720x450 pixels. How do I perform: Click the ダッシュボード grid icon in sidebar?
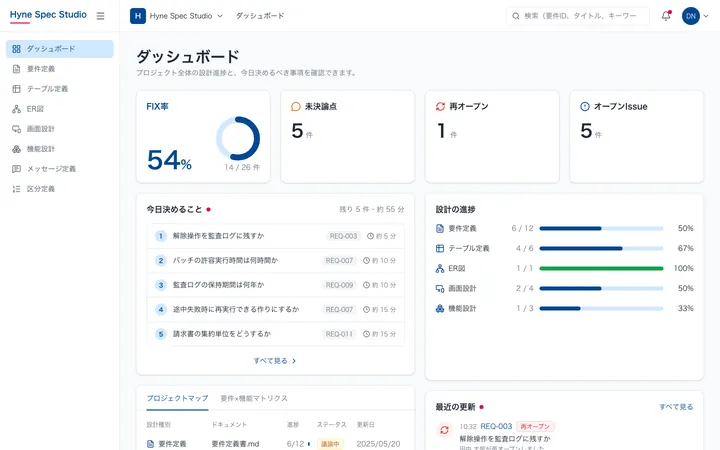(x=17, y=49)
